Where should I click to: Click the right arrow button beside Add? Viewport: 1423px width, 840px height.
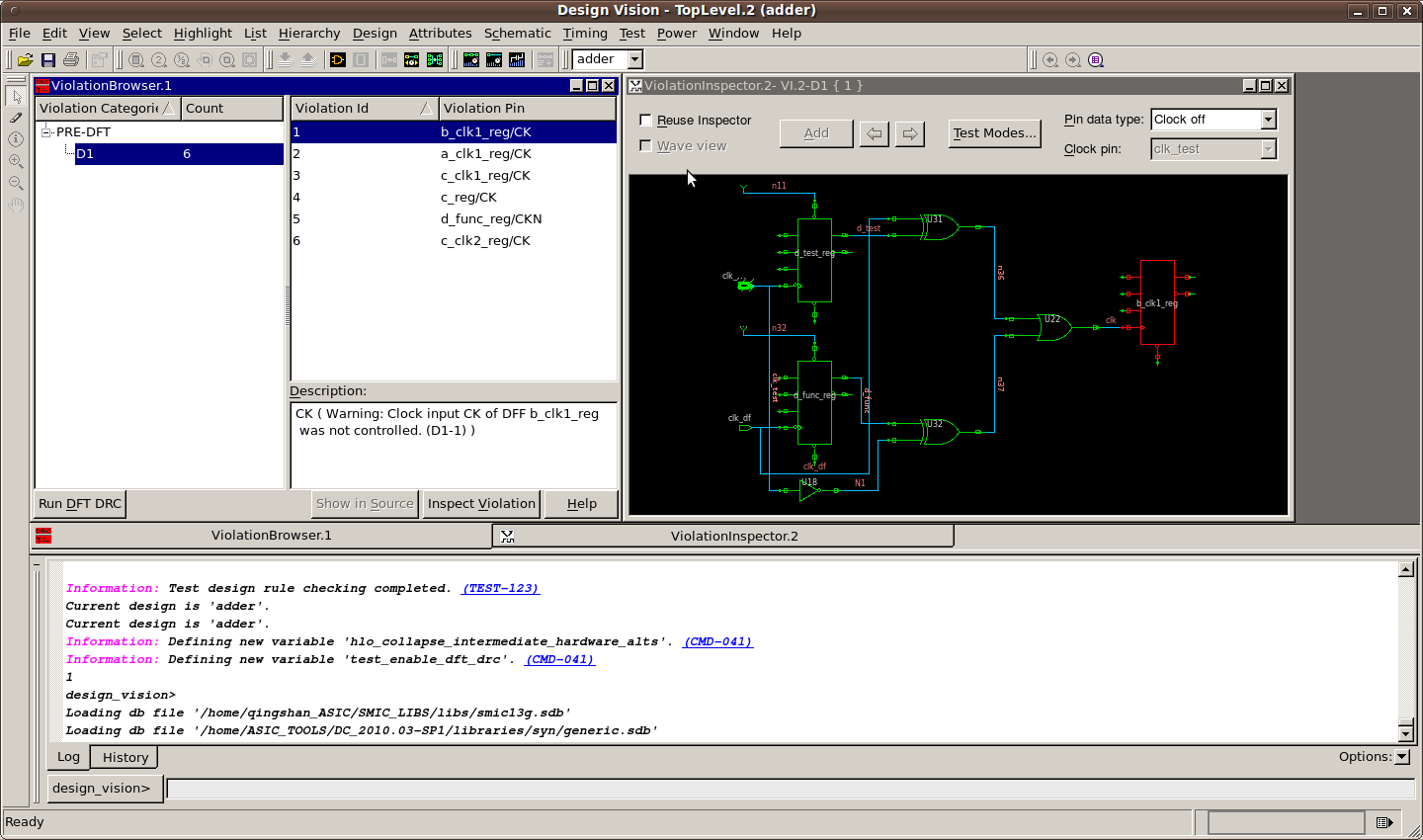click(909, 133)
